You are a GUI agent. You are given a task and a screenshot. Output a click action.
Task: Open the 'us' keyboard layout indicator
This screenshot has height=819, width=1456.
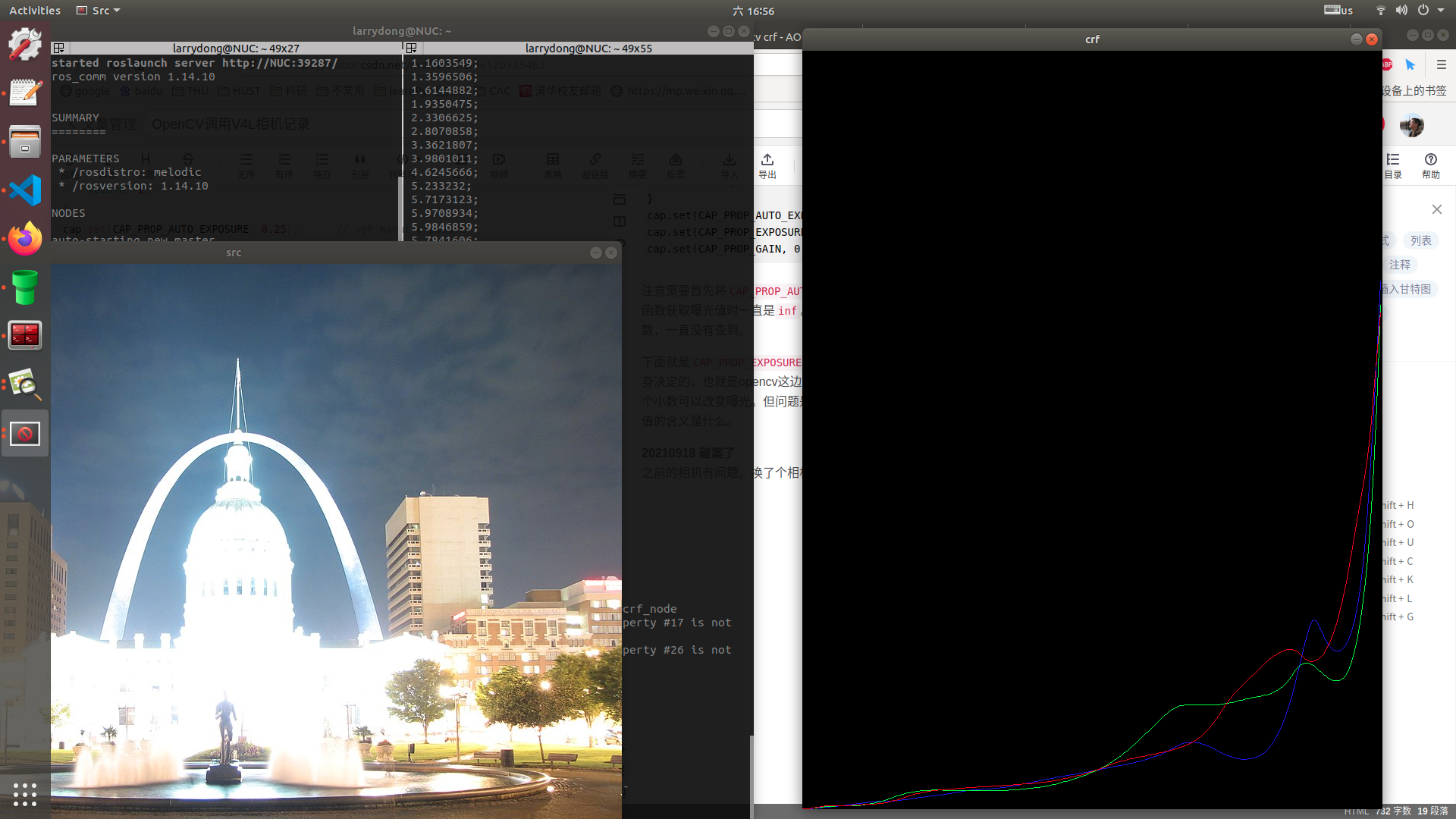(x=1338, y=11)
